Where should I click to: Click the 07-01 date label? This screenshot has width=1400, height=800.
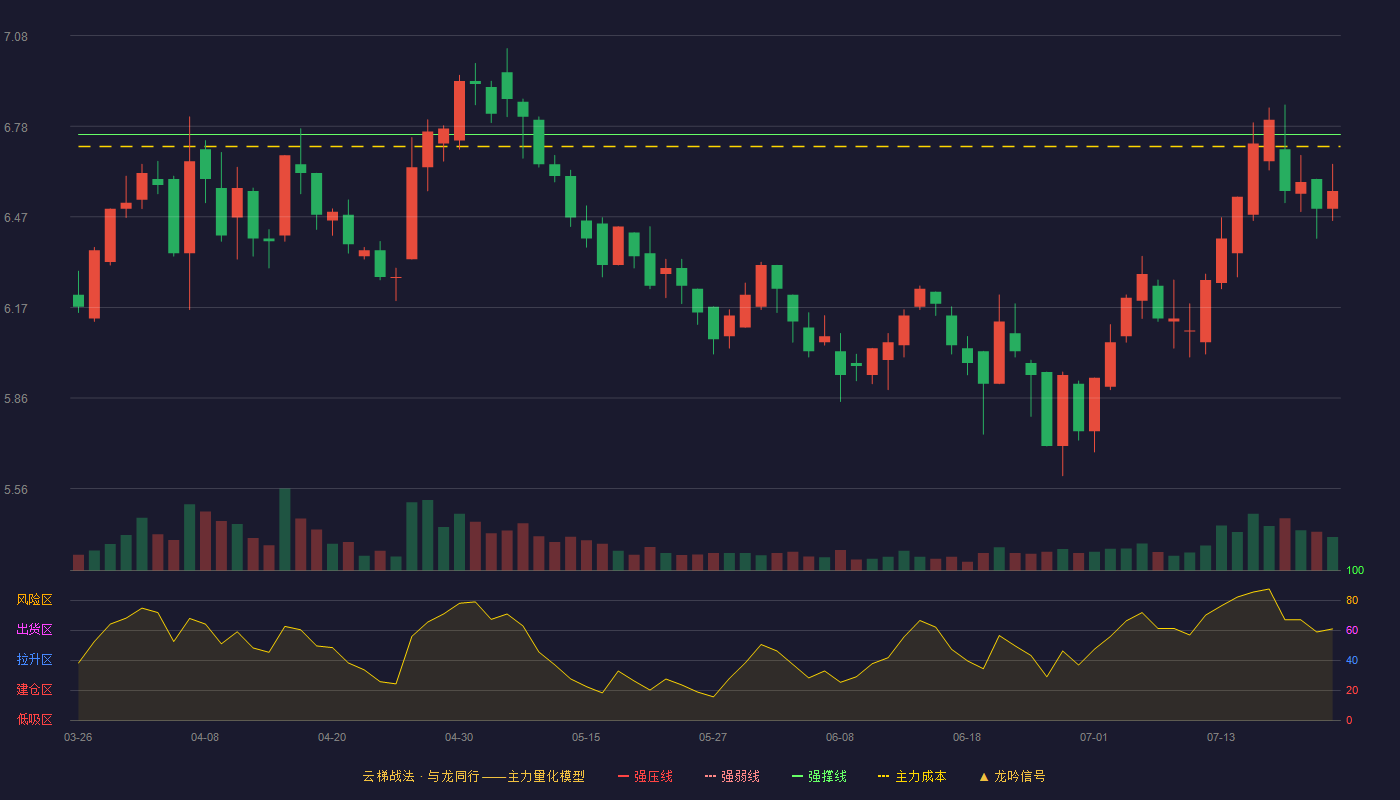[x=1094, y=737]
